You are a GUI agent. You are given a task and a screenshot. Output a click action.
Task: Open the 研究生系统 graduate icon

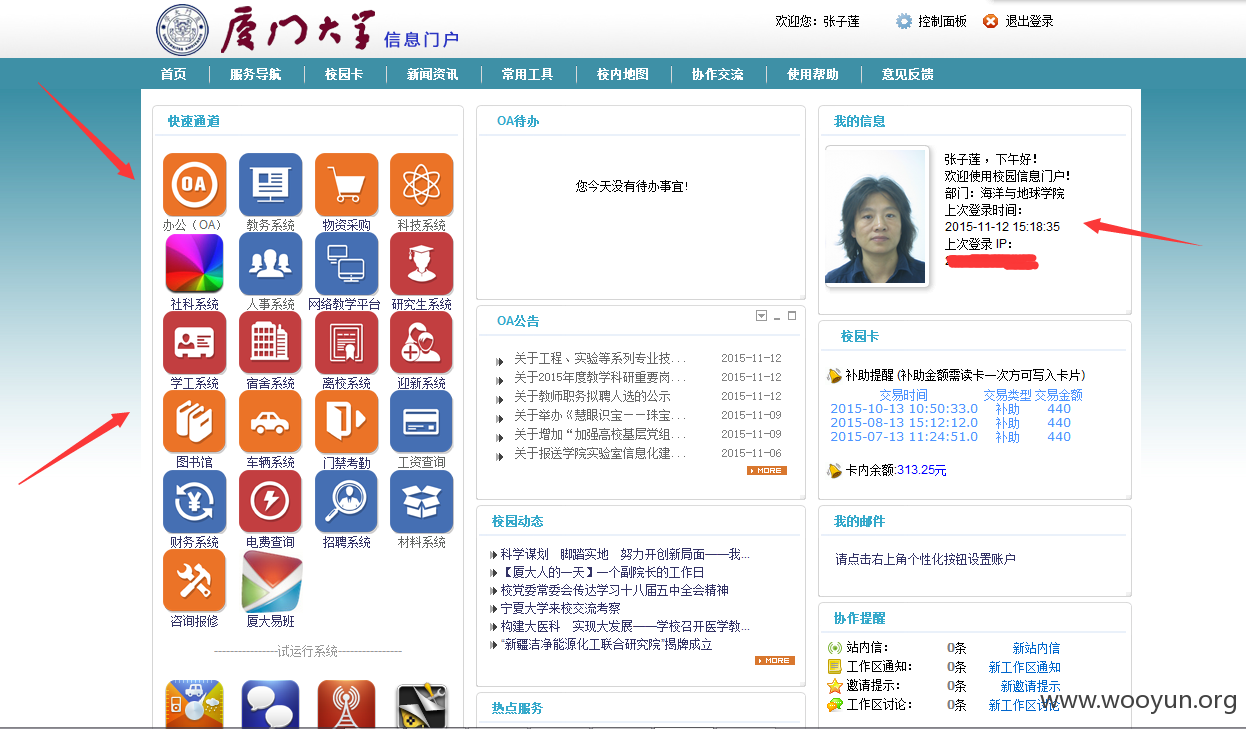421,263
